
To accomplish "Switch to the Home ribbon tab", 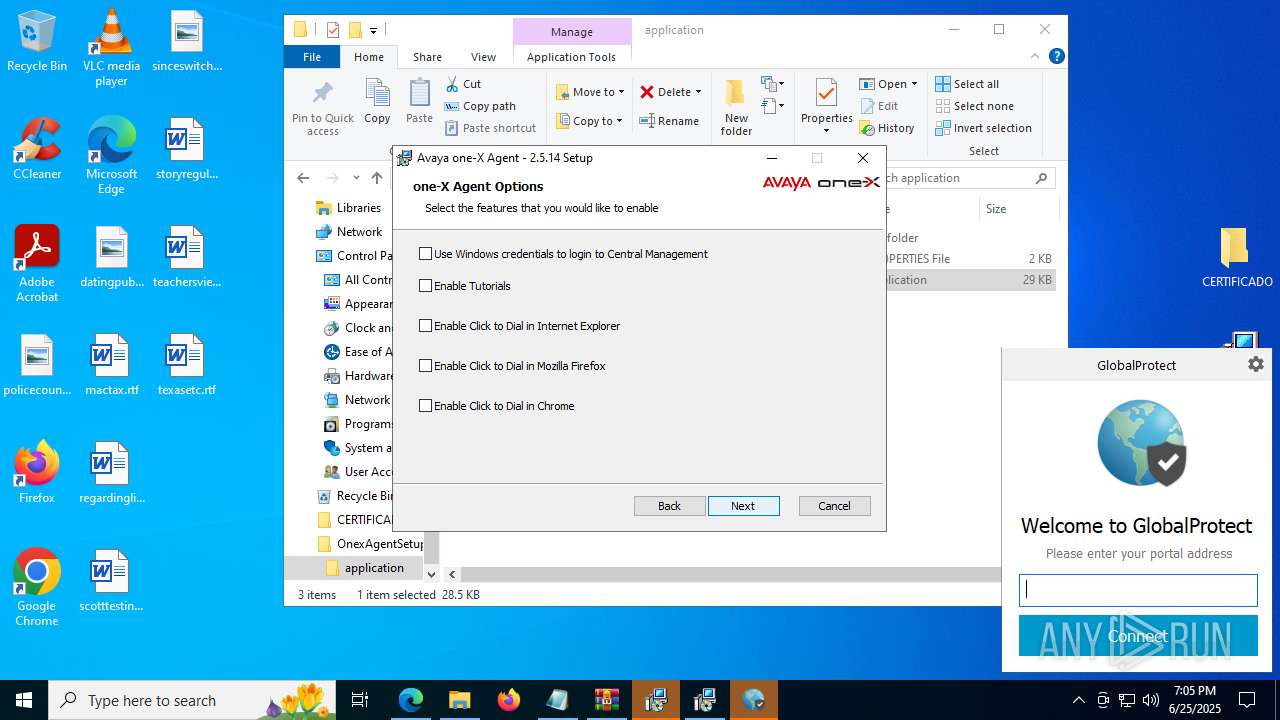I will pyautogui.click(x=369, y=57).
